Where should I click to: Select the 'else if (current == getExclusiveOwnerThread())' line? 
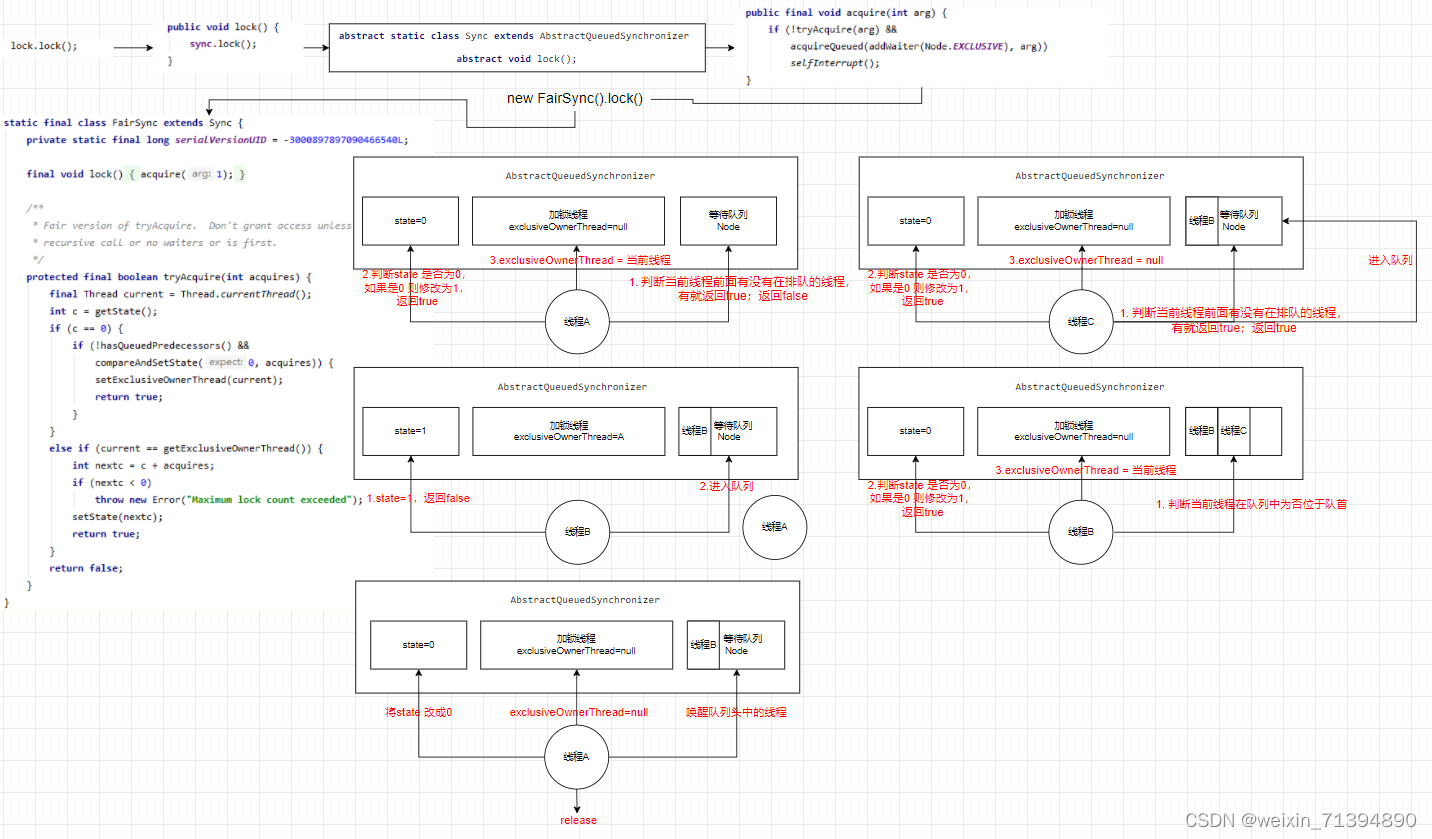click(186, 448)
